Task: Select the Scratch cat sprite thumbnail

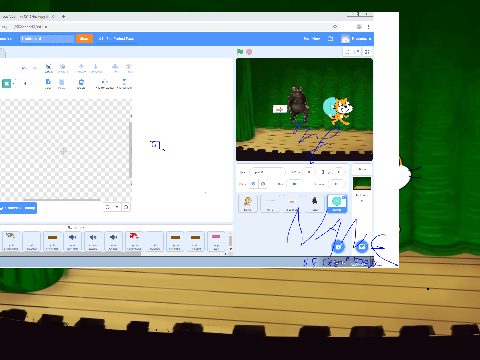Action: [248, 203]
